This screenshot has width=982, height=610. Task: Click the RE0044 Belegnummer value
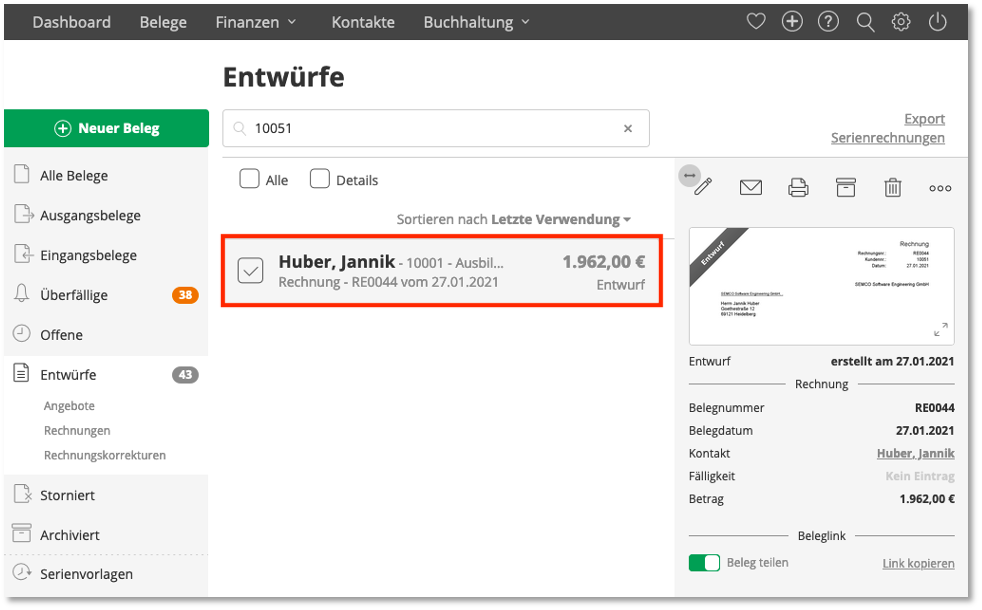tap(934, 408)
